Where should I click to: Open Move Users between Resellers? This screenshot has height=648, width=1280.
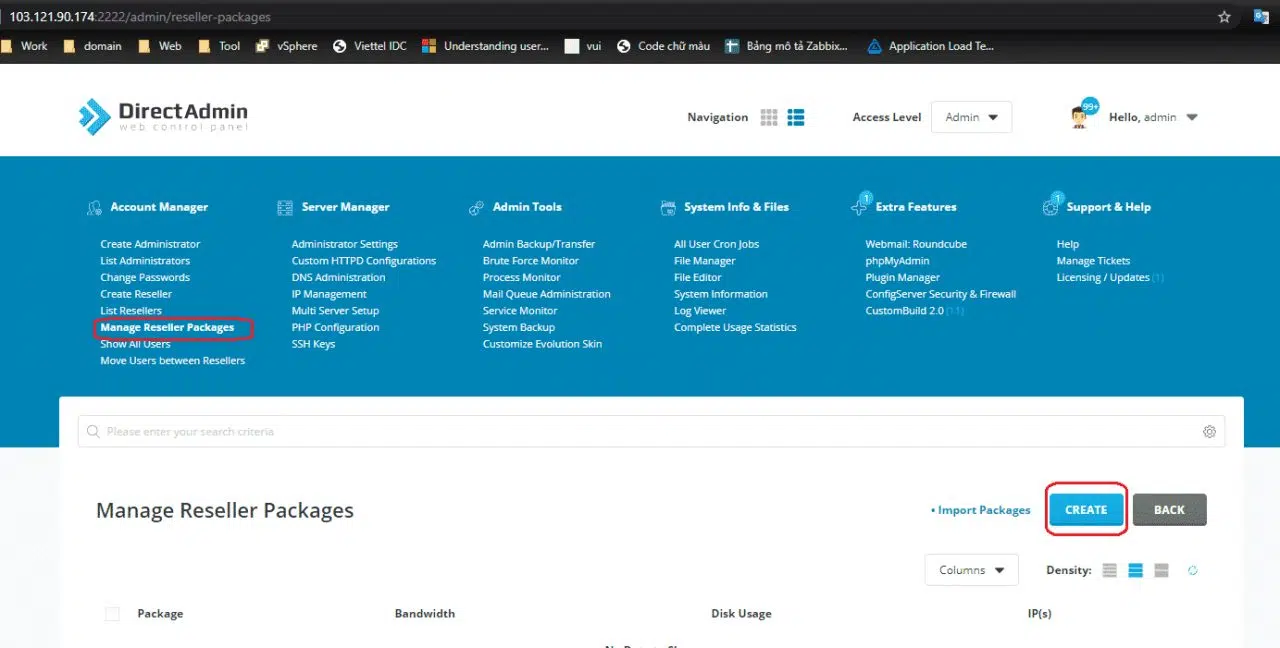click(173, 361)
